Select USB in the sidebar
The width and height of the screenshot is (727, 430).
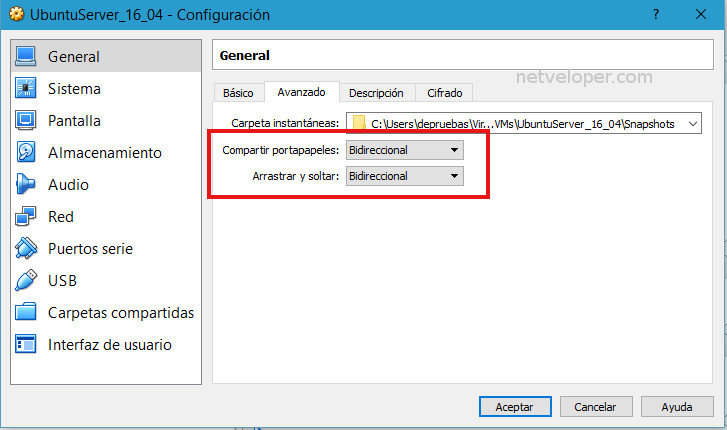(x=106, y=280)
